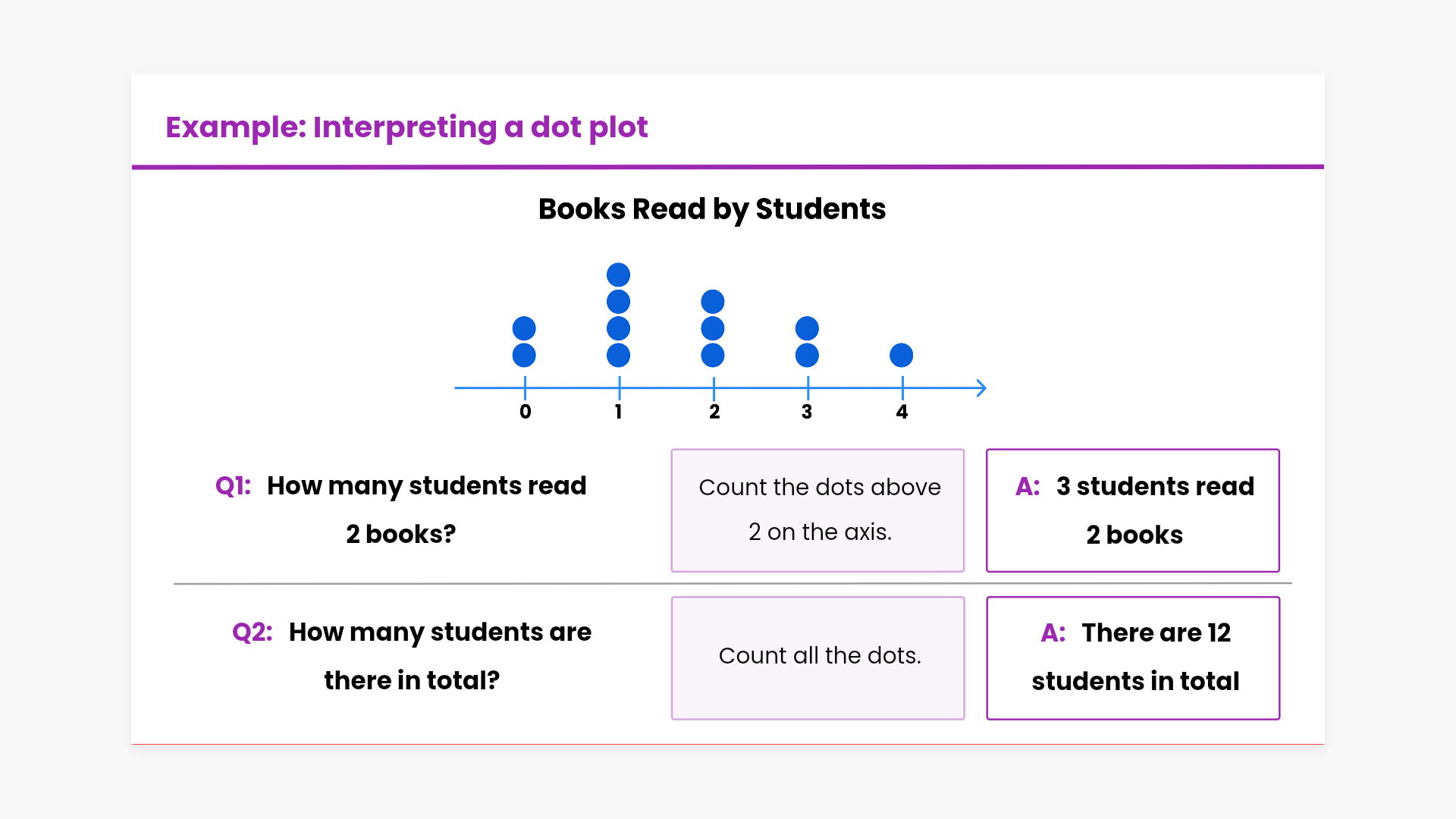Click the bottom dot above 0
Viewport: 1456px width, 819px height.
click(x=524, y=355)
